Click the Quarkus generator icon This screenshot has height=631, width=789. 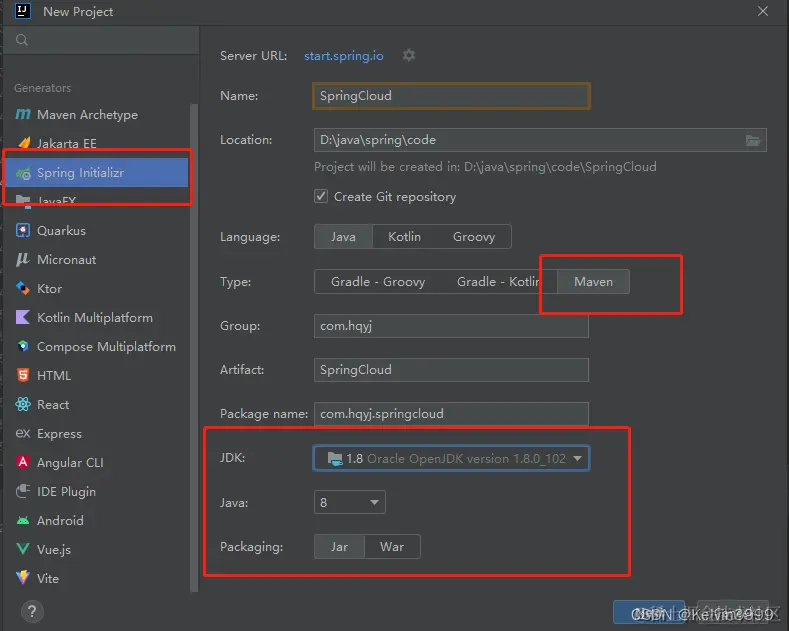point(23,230)
